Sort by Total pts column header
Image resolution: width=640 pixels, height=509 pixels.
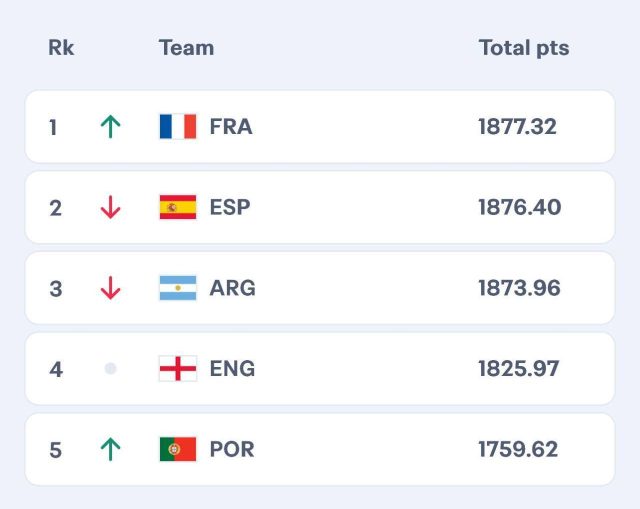524,47
